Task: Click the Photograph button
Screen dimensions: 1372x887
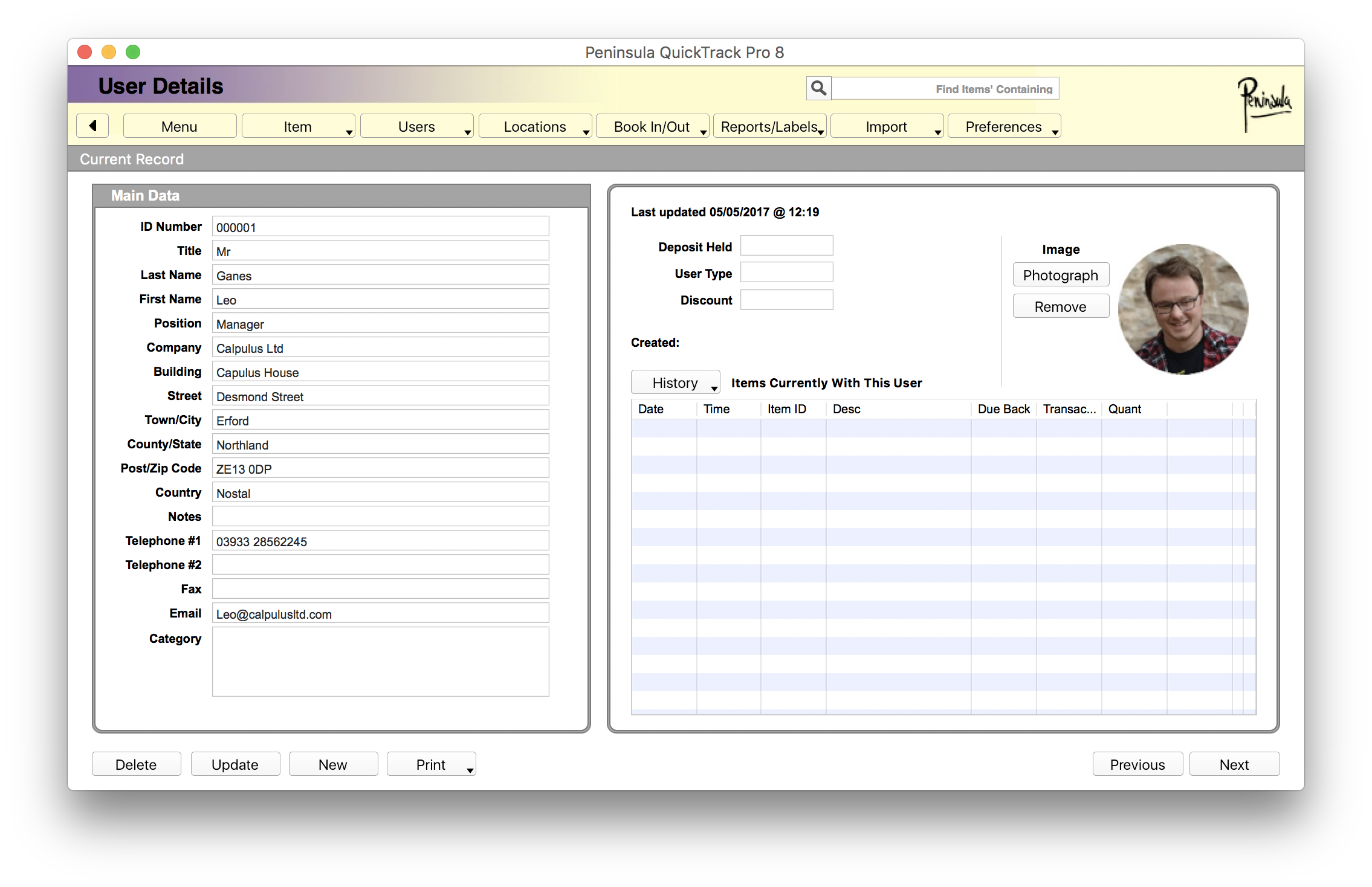Action: pyautogui.click(x=1061, y=275)
